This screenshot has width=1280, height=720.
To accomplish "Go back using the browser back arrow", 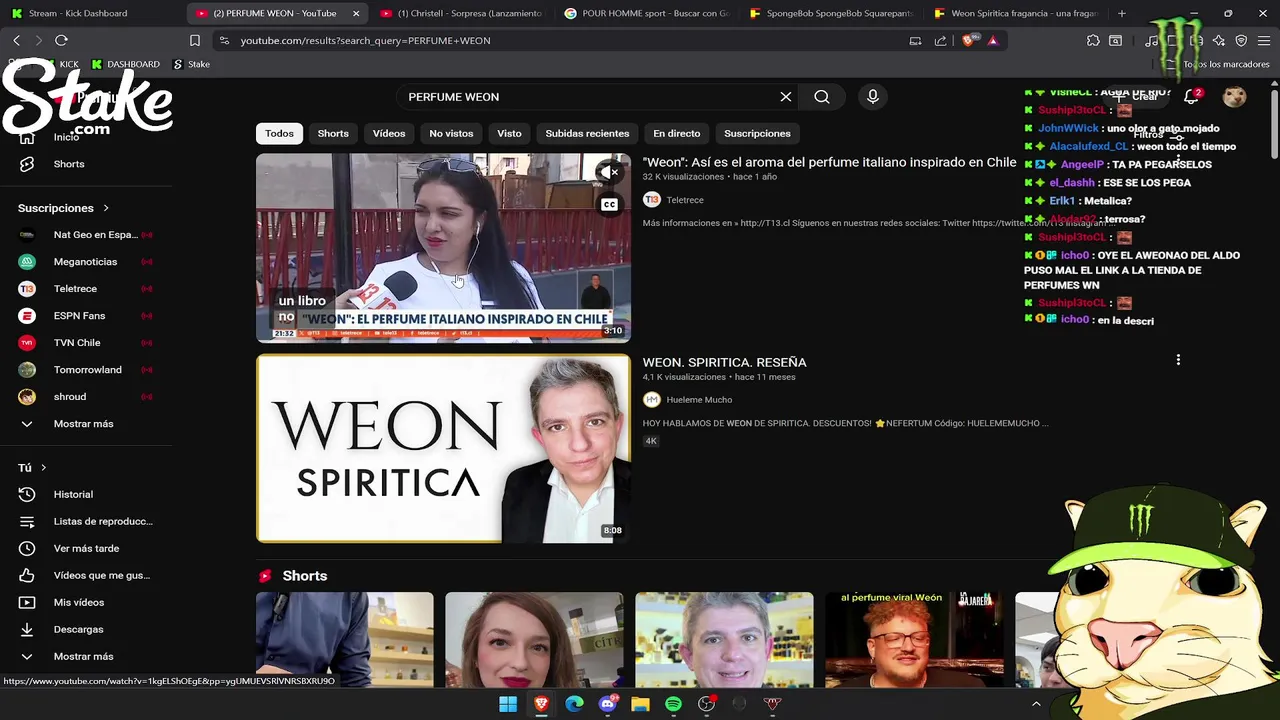I will pos(16,40).
